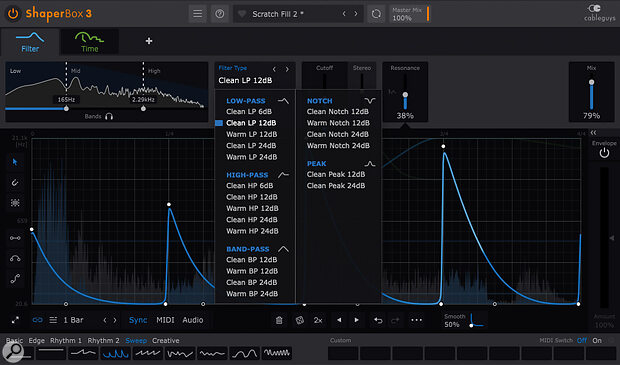Toggle the band link chain icon
Screen dimensions: 620x365
[x=38, y=320]
